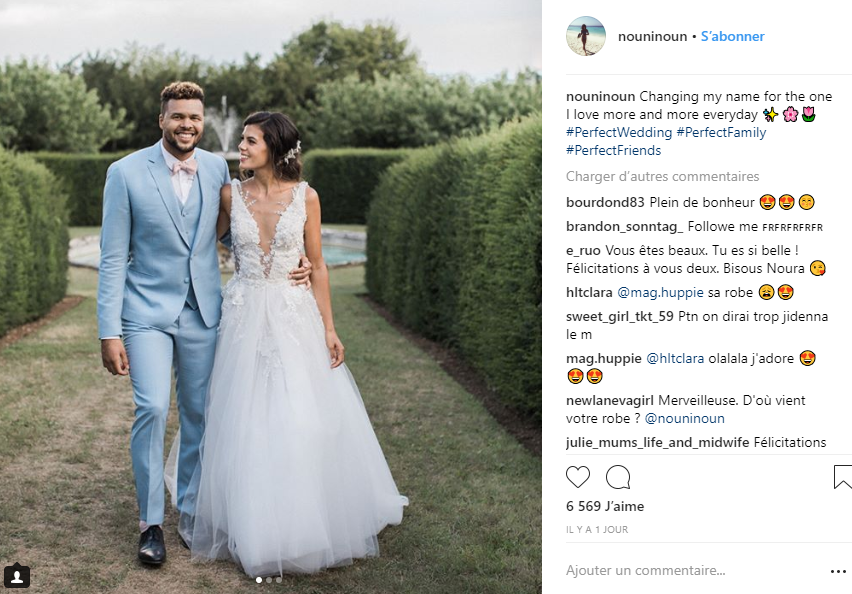Open the #PerfectWedding hashtag
Viewport: 852px width, 594px height.
click(x=619, y=133)
